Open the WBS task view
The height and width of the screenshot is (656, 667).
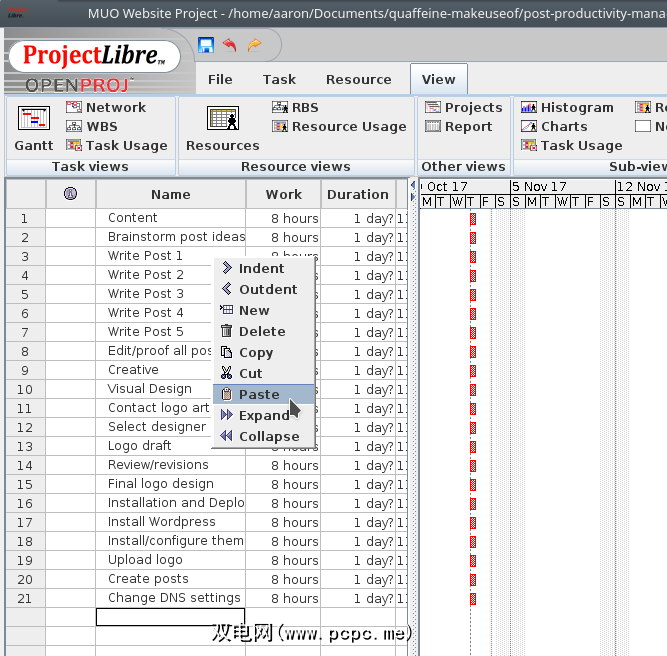pyautogui.click(x=92, y=126)
